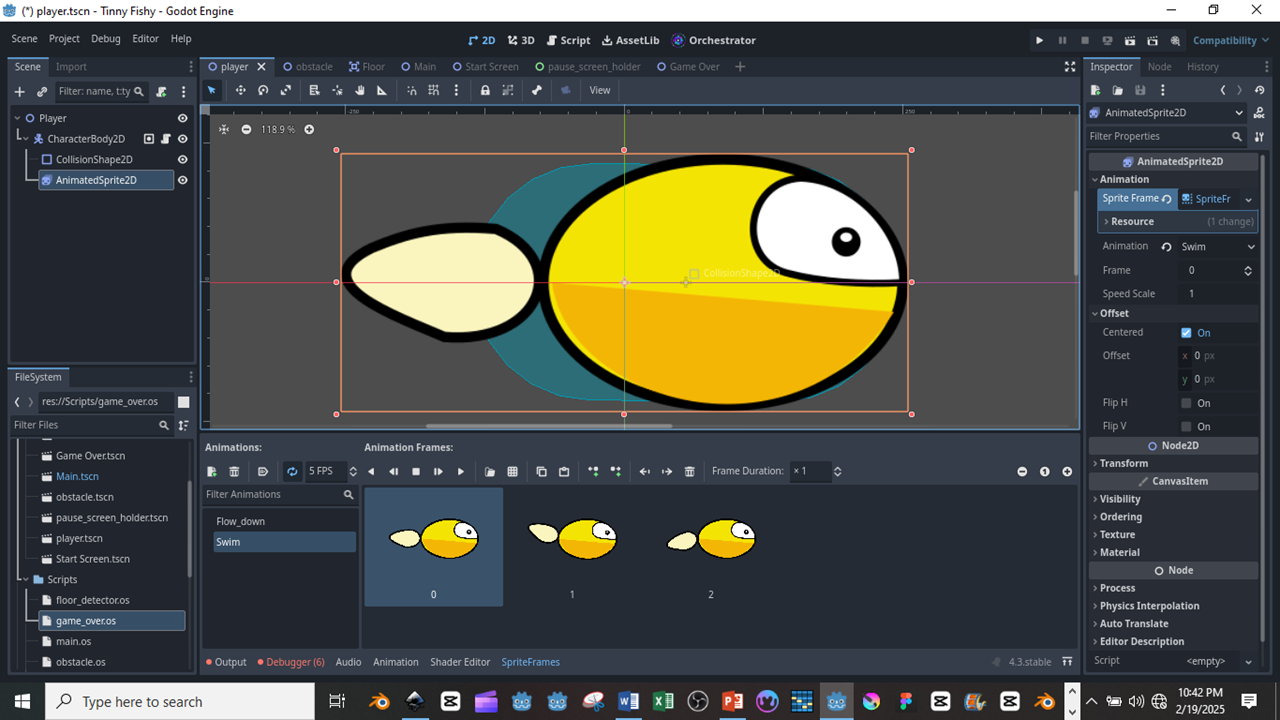Run the project with Play button
The height and width of the screenshot is (720, 1280).
click(1039, 40)
